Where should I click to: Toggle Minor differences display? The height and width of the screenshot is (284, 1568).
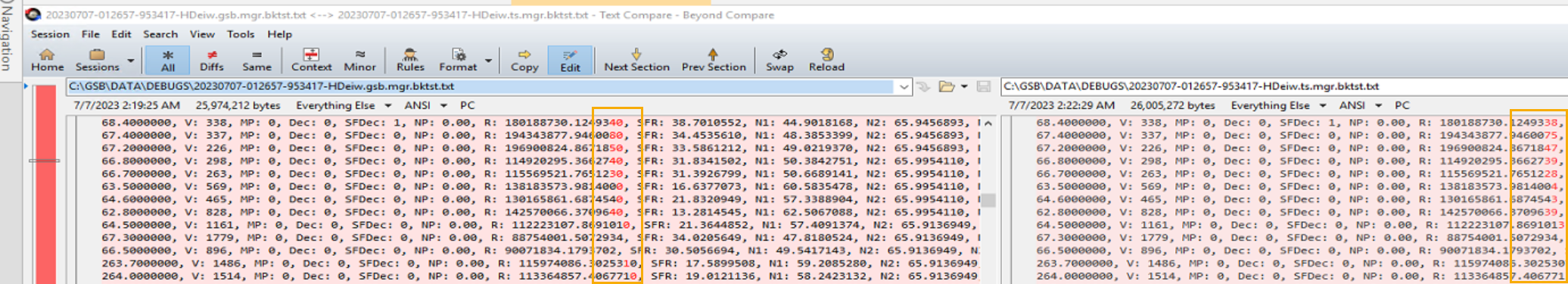pyautogui.click(x=359, y=60)
